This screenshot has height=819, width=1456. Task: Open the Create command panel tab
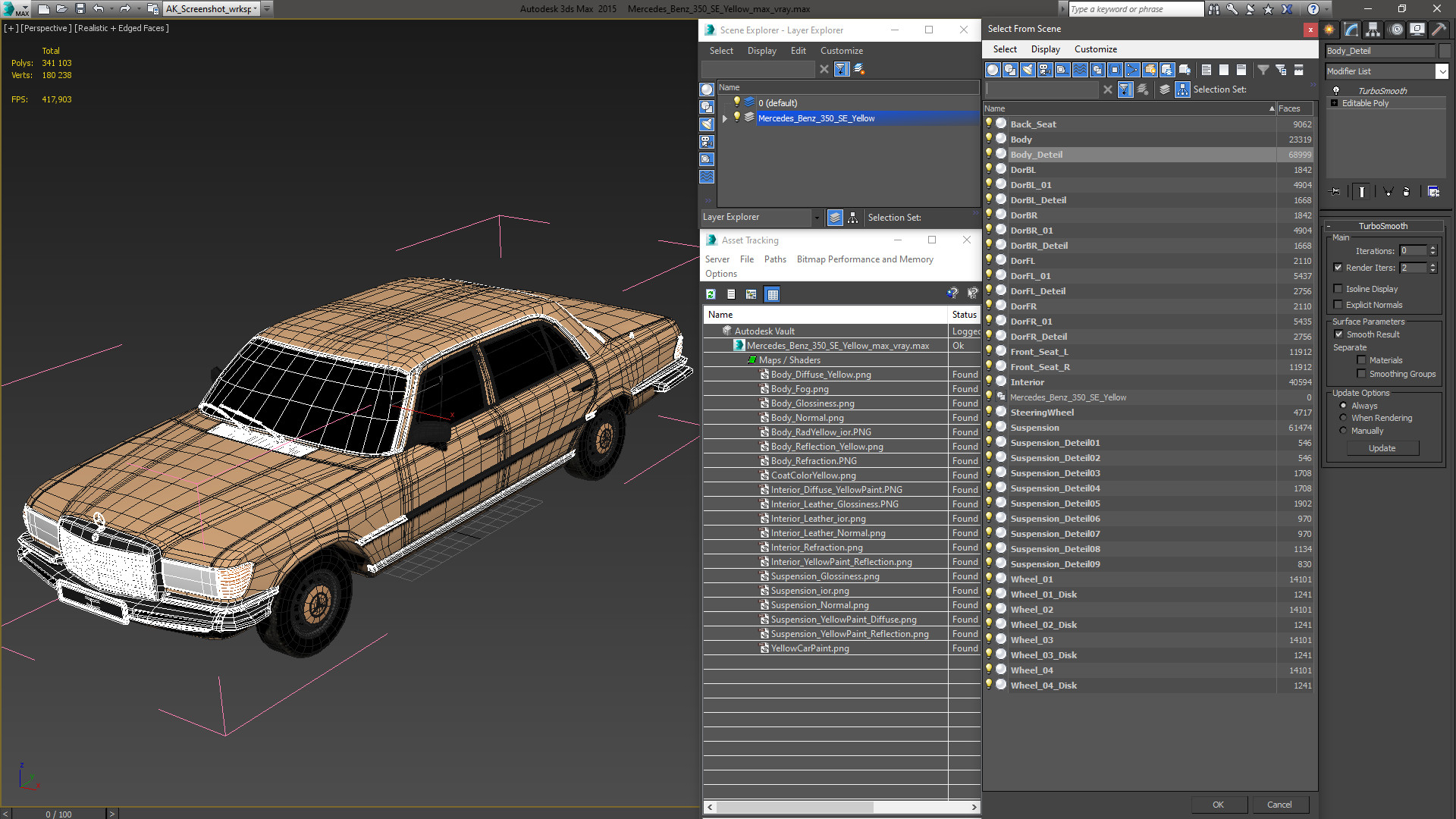[x=1329, y=30]
